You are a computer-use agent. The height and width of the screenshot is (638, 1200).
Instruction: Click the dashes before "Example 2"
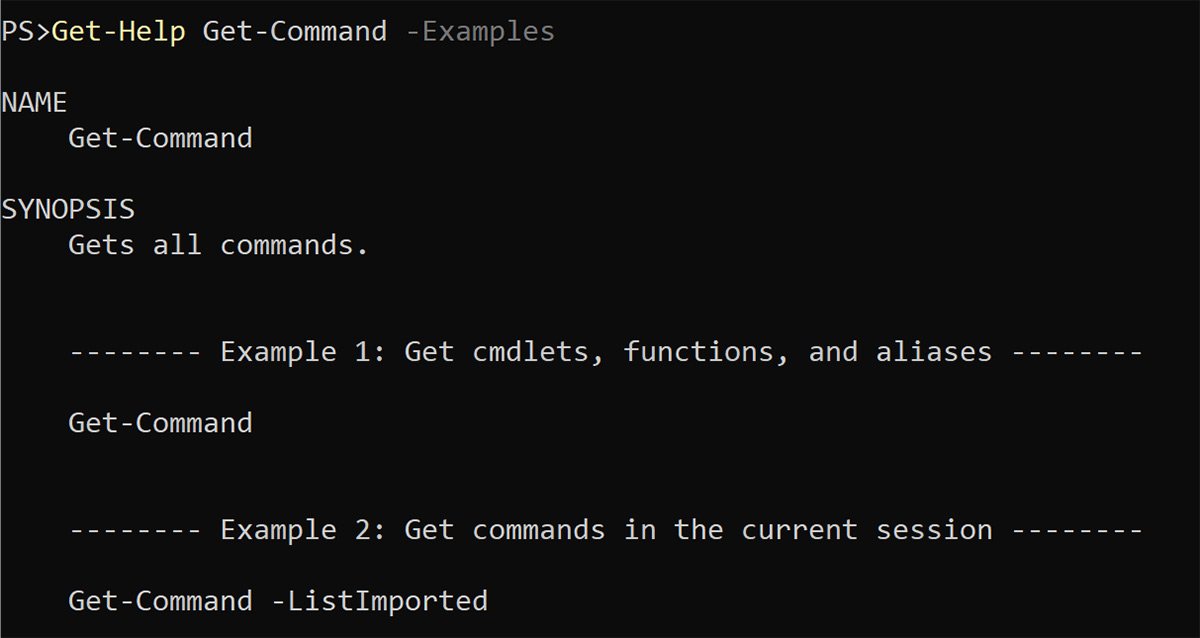coord(135,530)
